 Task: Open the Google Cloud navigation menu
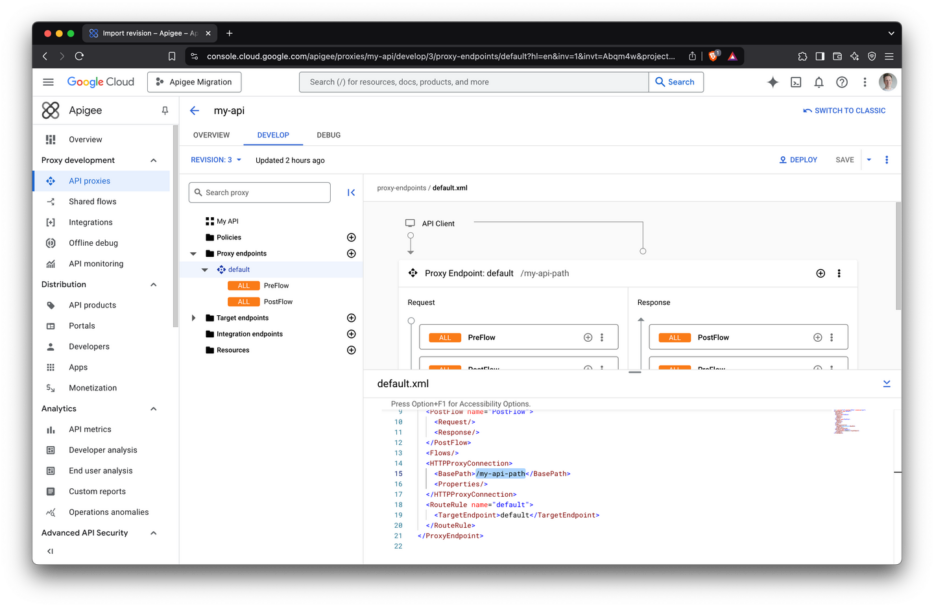pos(48,82)
